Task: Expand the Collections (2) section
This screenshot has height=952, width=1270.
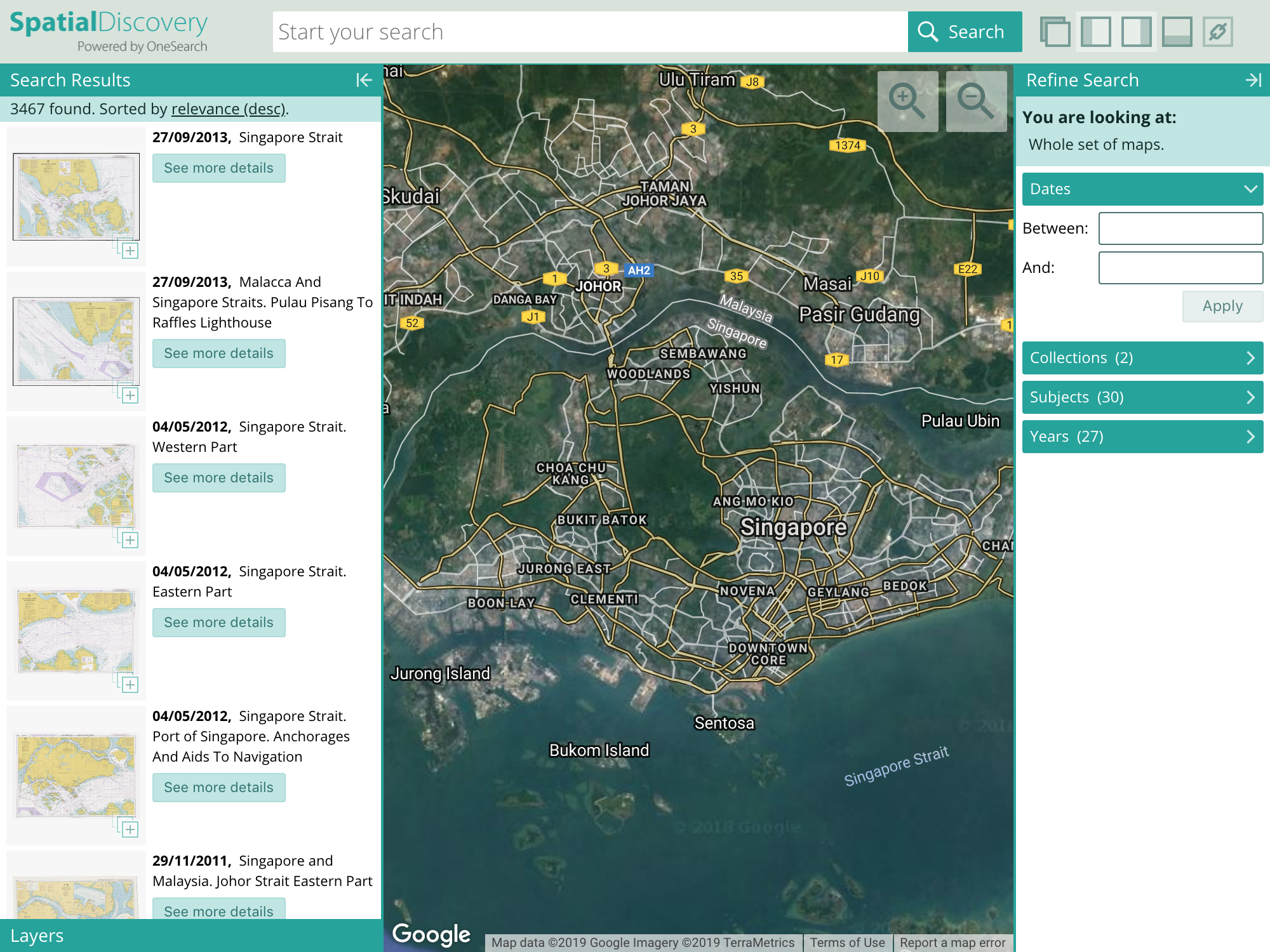Action: [1142, 357]
